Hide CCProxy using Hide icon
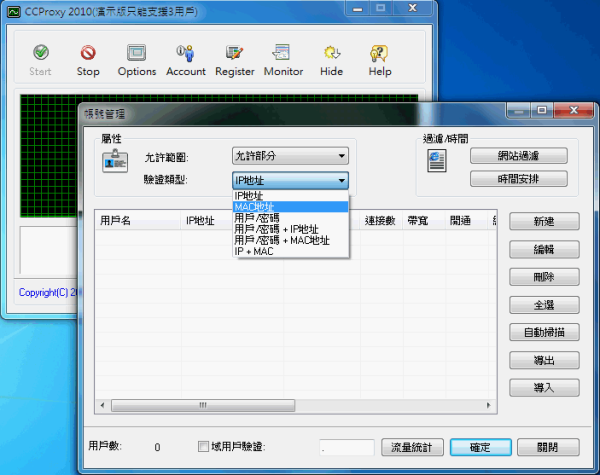The width and height of the screenshot is (600, 475). [x=331, y=60]
